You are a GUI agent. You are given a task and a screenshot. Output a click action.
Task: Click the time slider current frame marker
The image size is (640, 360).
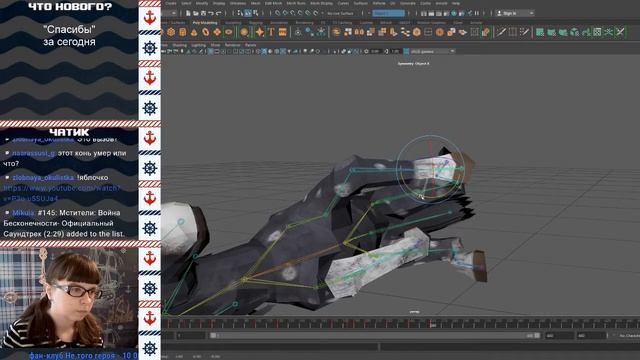point(432,325)
